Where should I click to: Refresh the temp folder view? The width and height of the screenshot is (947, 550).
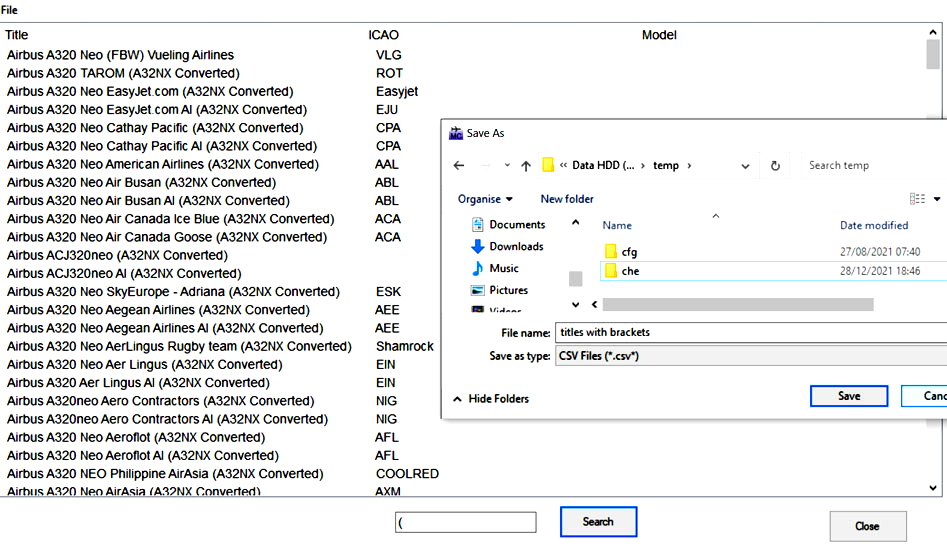(x=775, y=165)
